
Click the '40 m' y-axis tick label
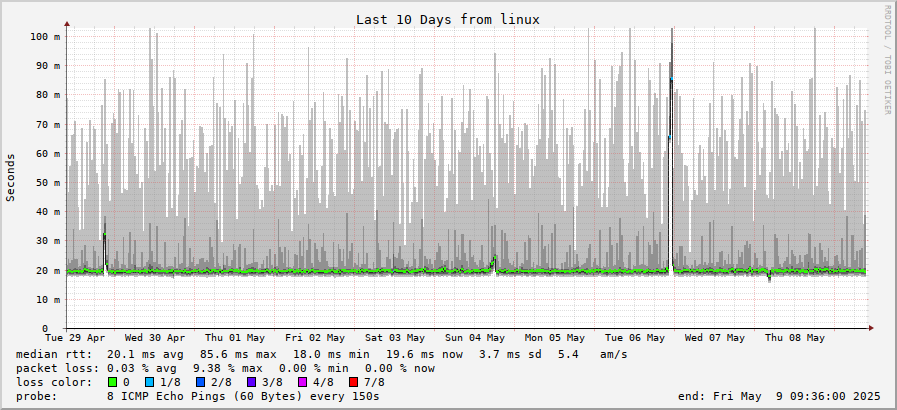[48, 212]
